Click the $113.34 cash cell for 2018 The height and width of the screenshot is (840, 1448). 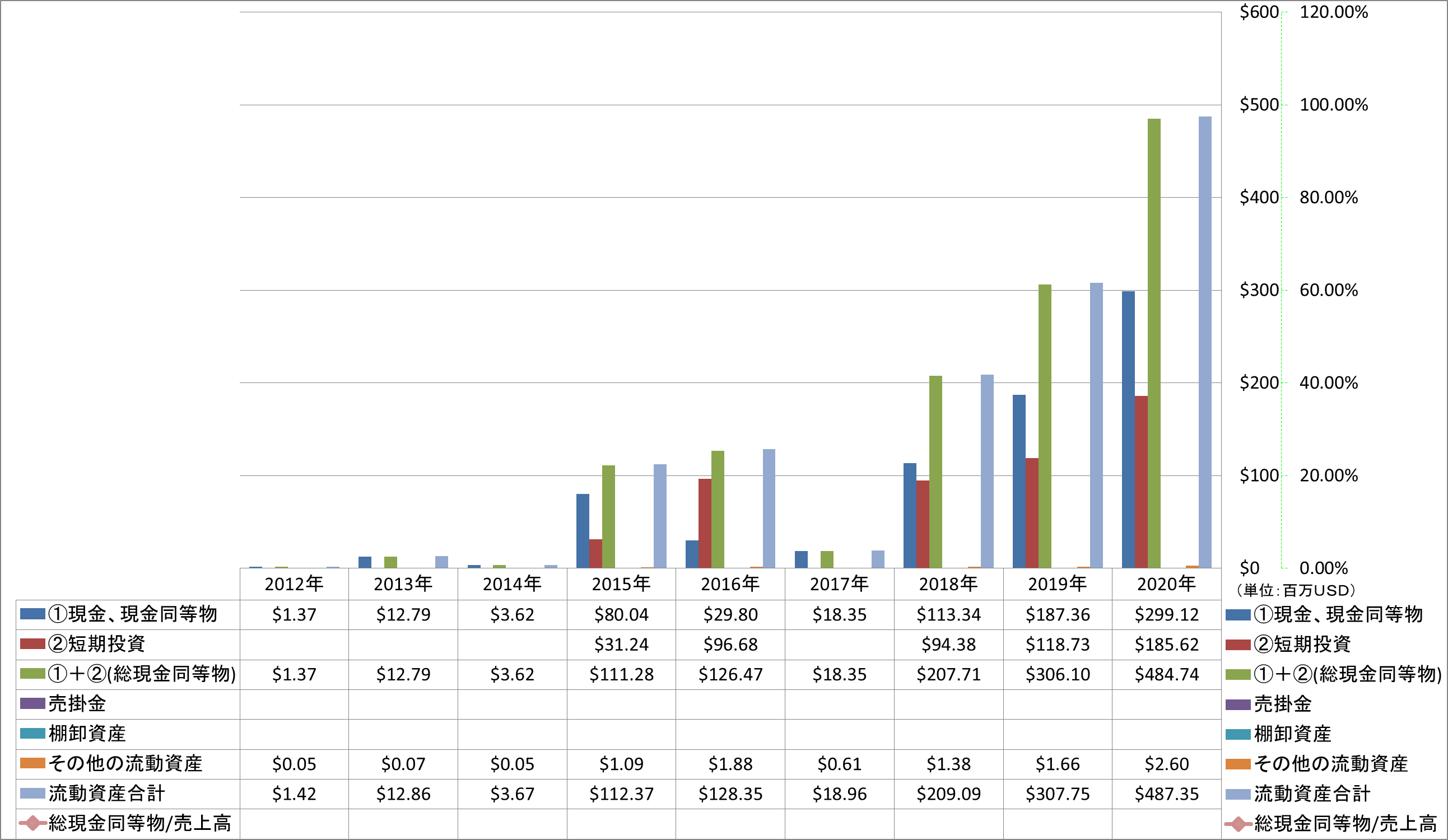pyautogui.click(x=949, y=615)
